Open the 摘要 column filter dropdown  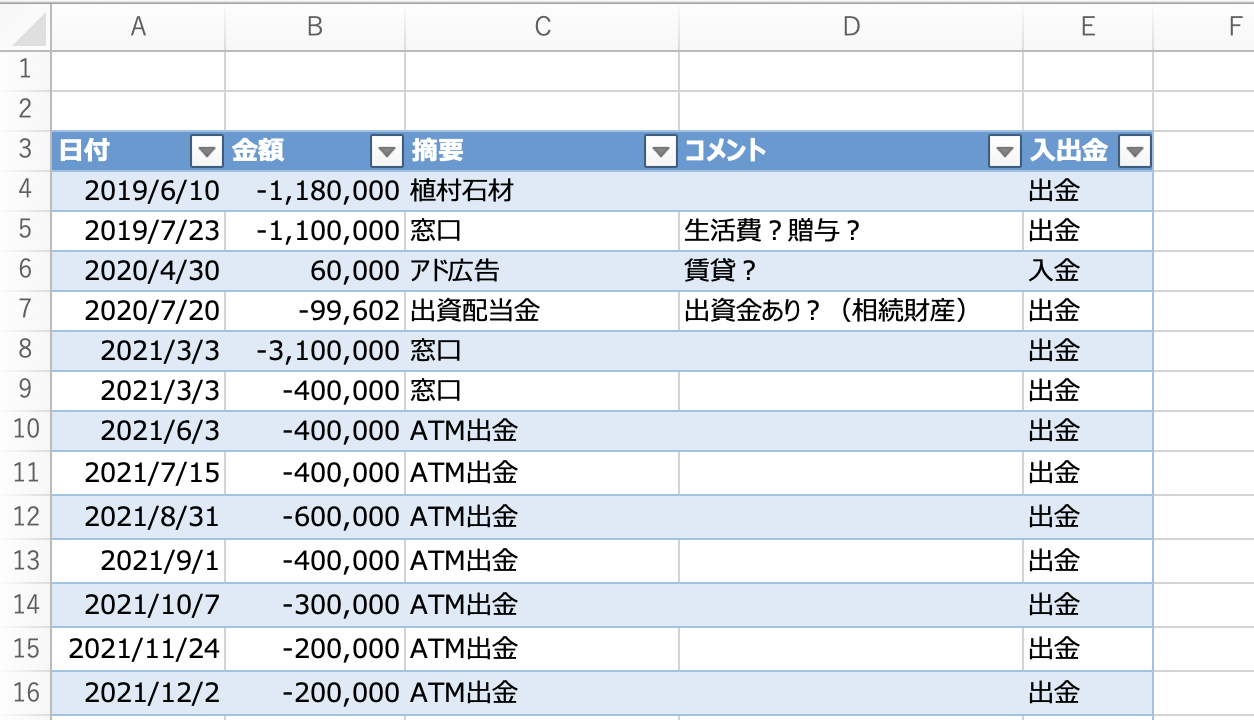(661, 151)
